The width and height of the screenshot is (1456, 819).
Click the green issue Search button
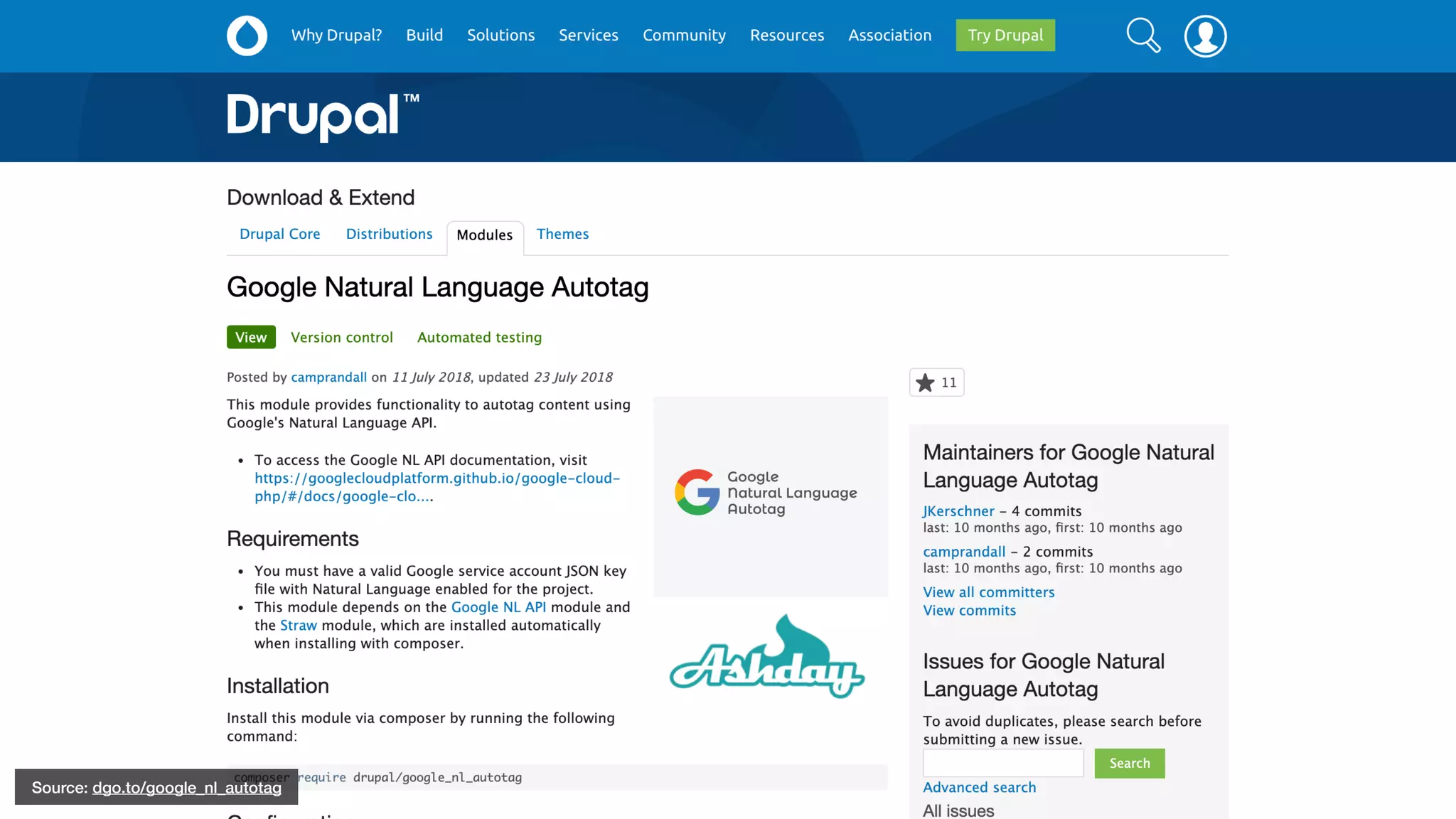1129,763
